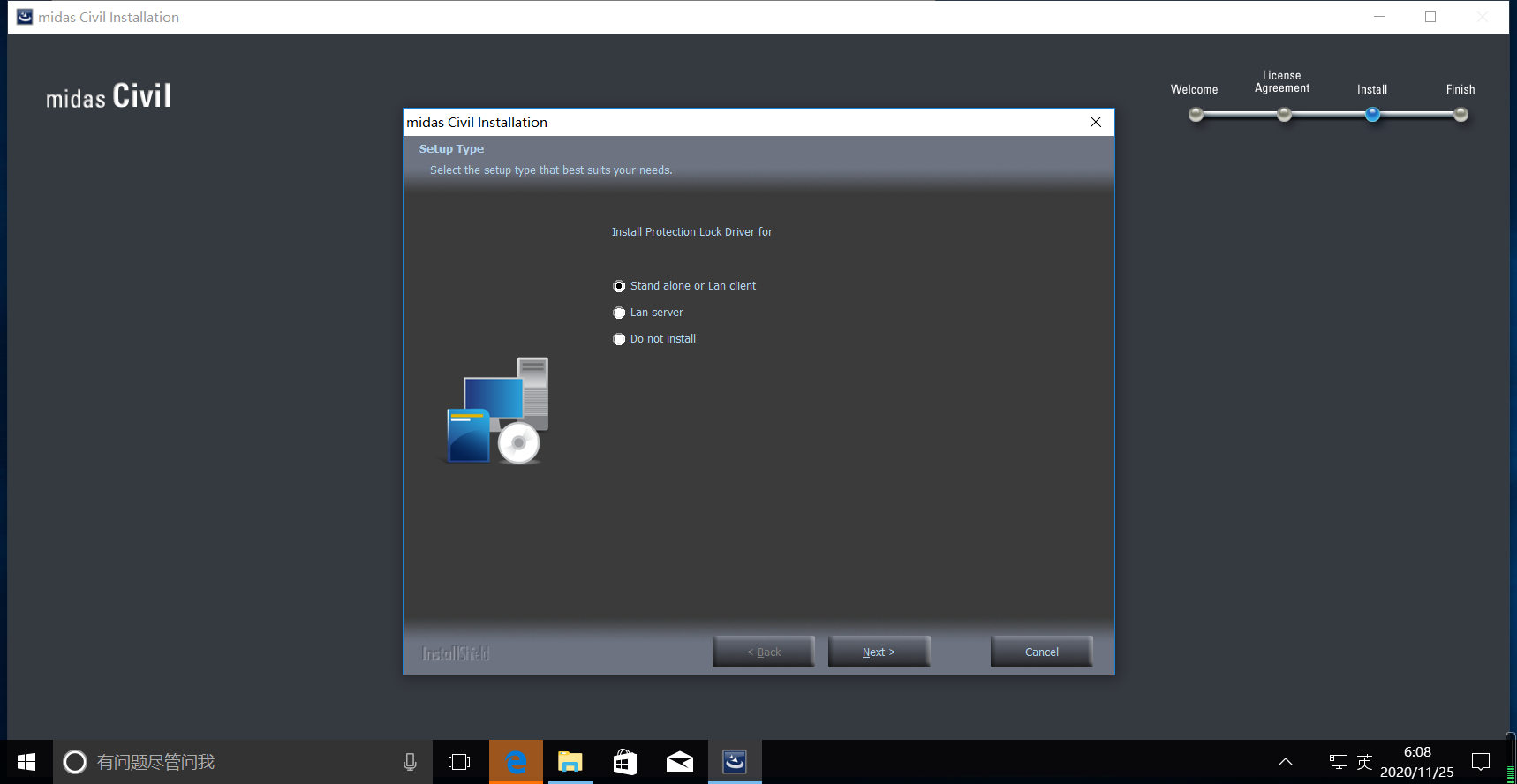
Task: Click the Setup Type heading
Action: 451,149
